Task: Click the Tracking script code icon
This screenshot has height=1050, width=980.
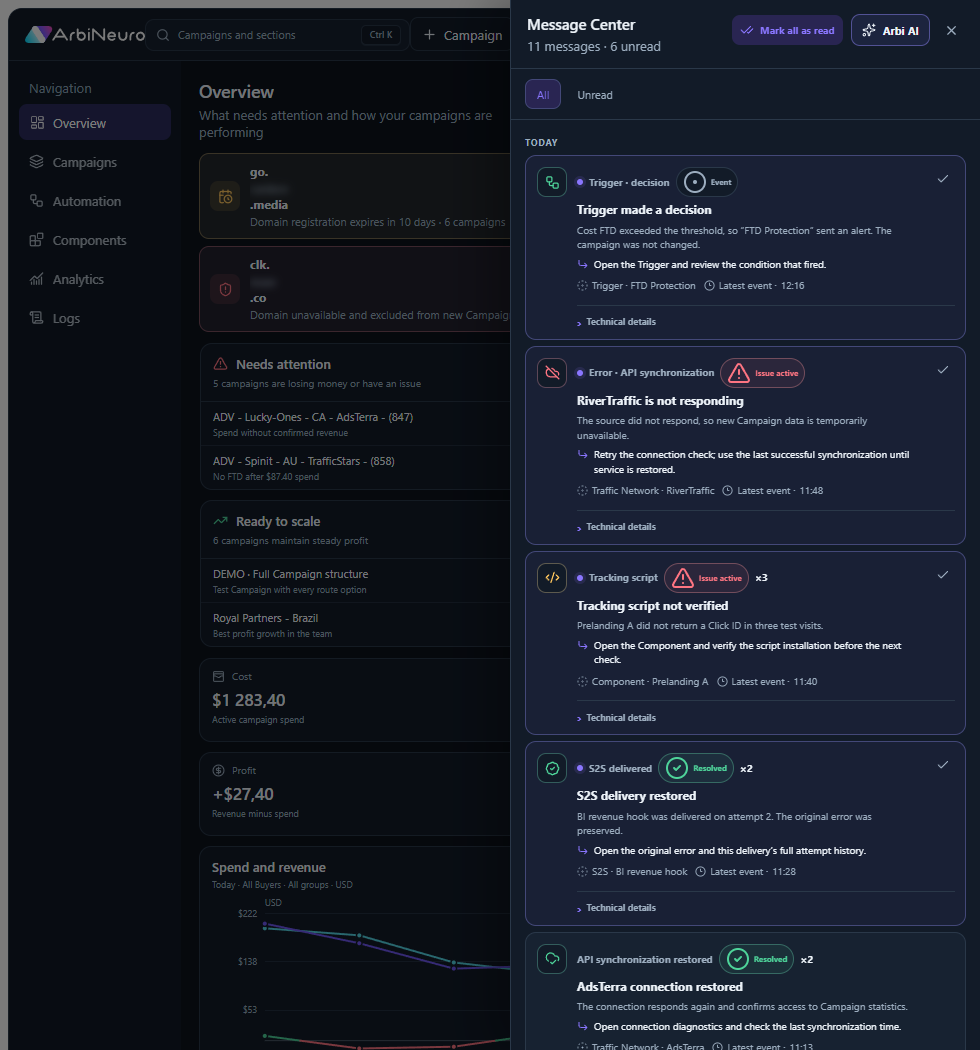Action: pyautogui.click(x=552, y=578)
